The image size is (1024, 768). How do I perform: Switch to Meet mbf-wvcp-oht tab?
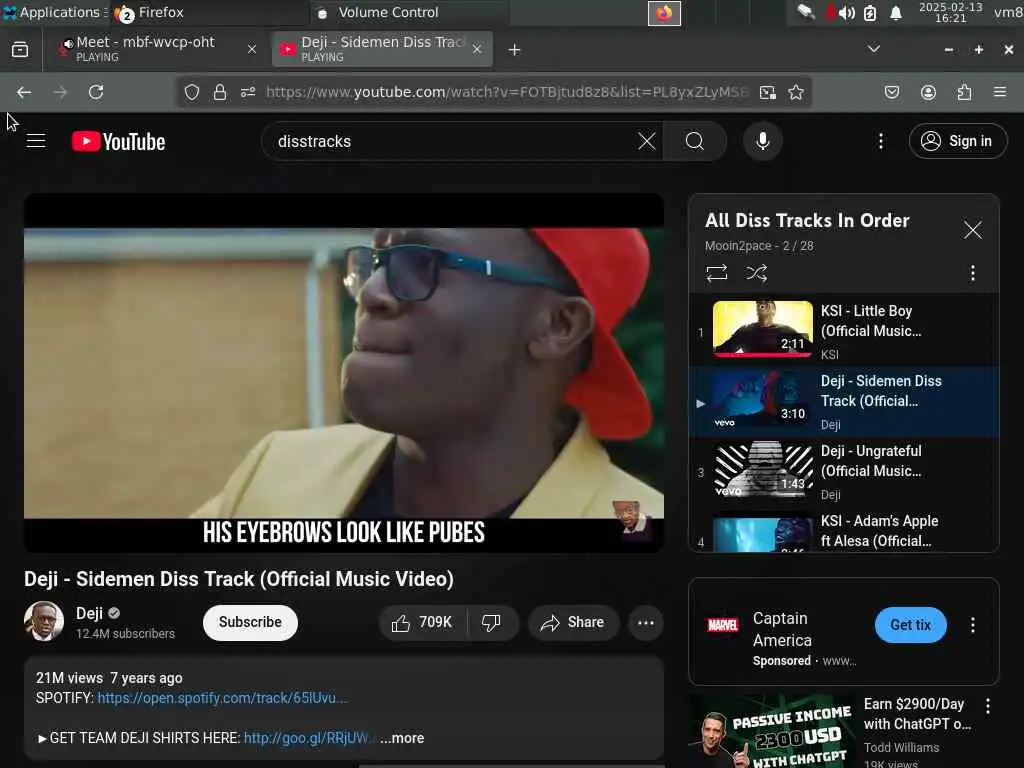[x=157, y=49]
